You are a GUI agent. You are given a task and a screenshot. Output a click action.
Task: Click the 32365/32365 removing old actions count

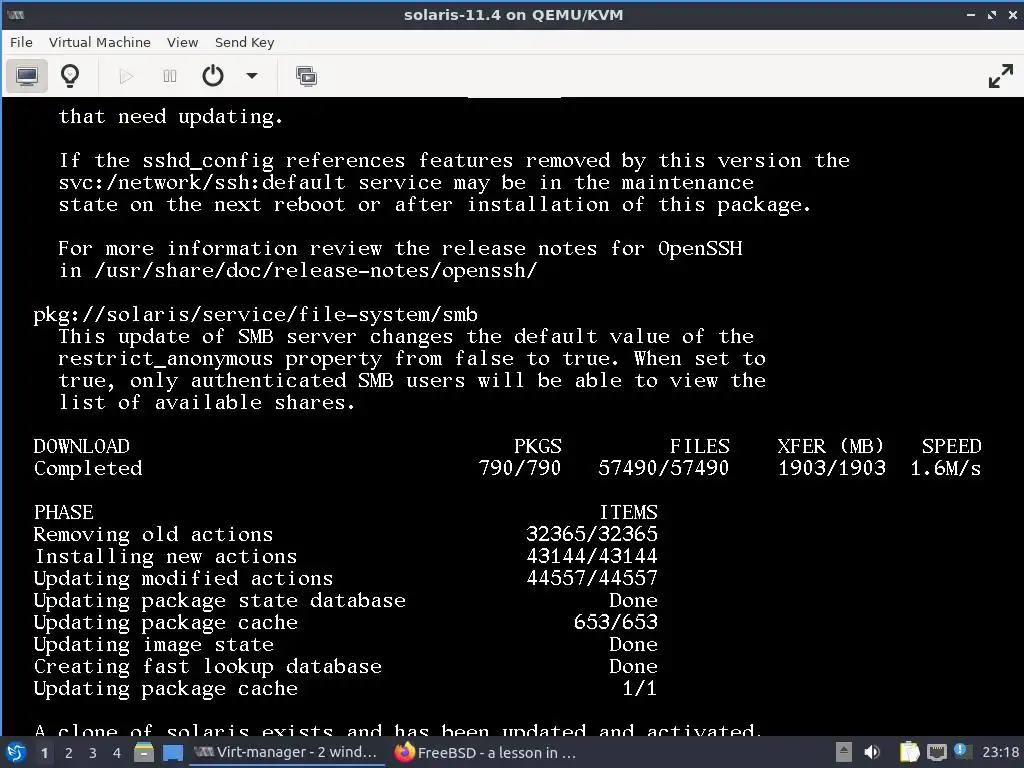[x=592, y=534]
